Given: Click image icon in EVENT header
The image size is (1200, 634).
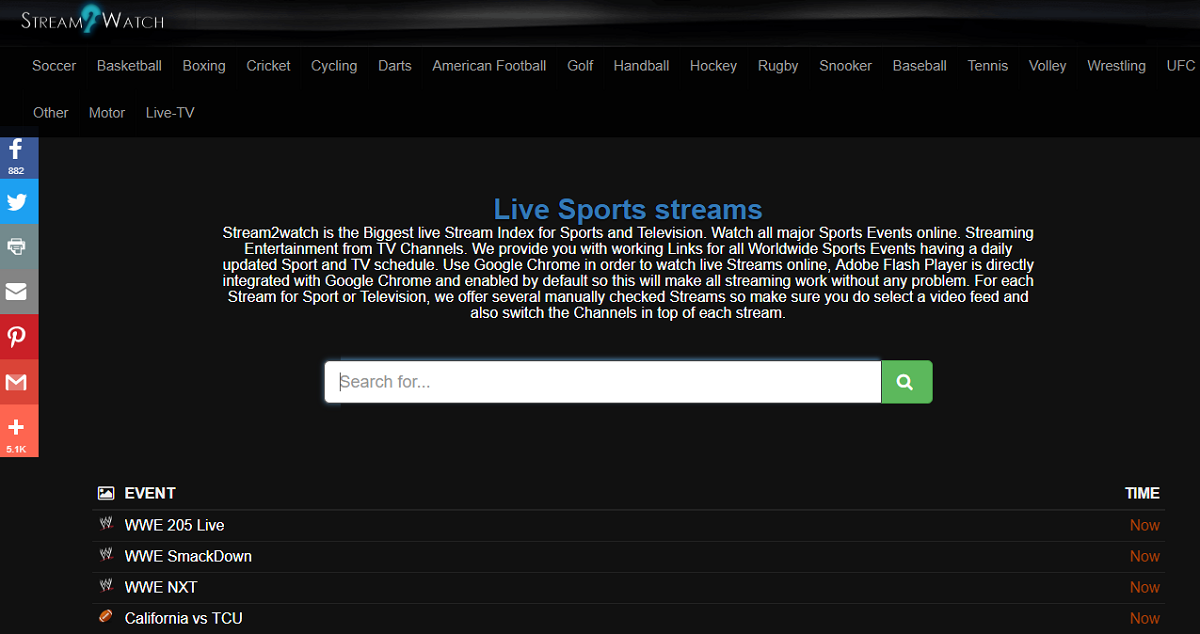Looking at the screenshot, I should click(106, 493).
